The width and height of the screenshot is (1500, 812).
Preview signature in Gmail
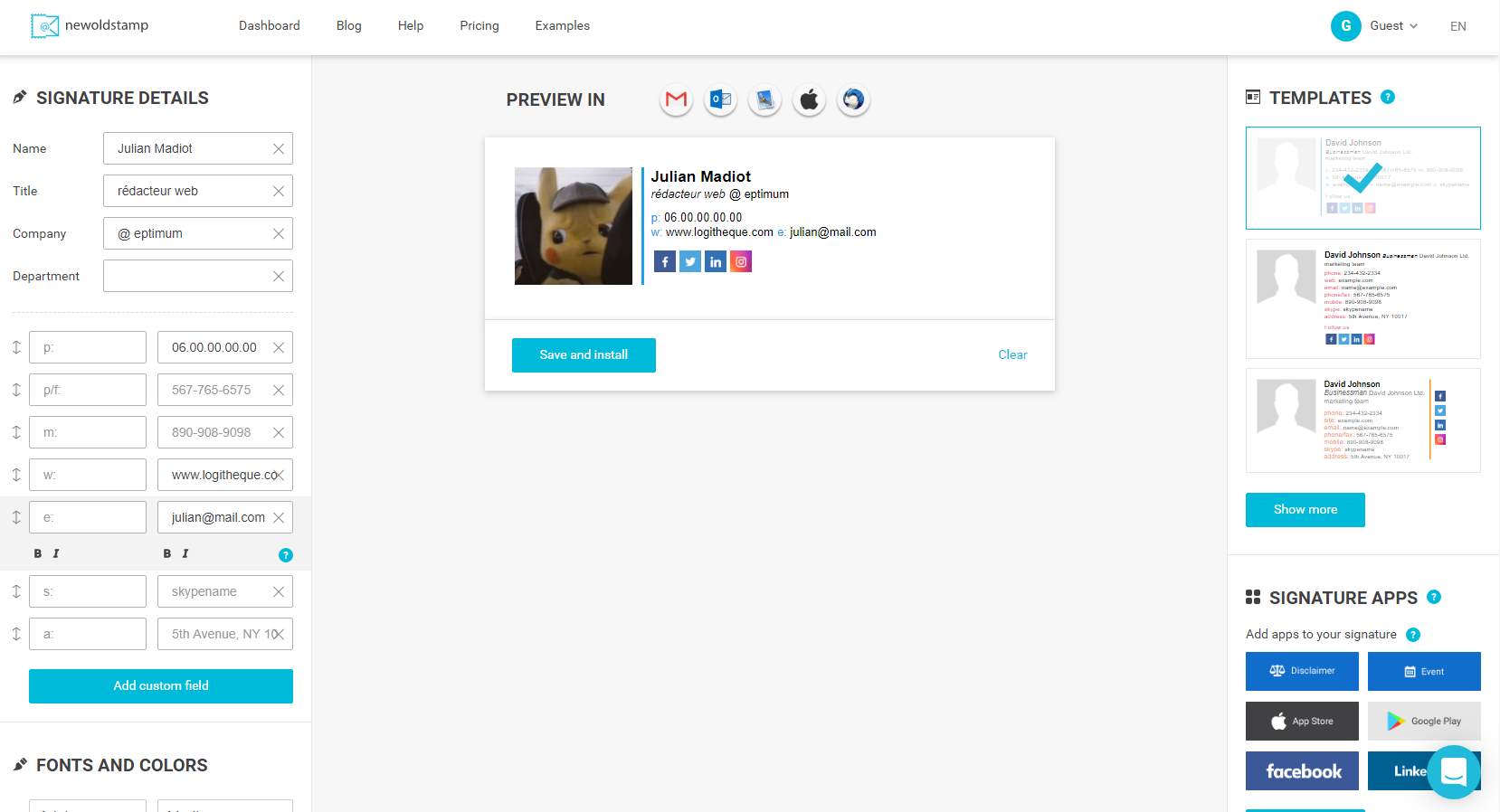(676, 99)
